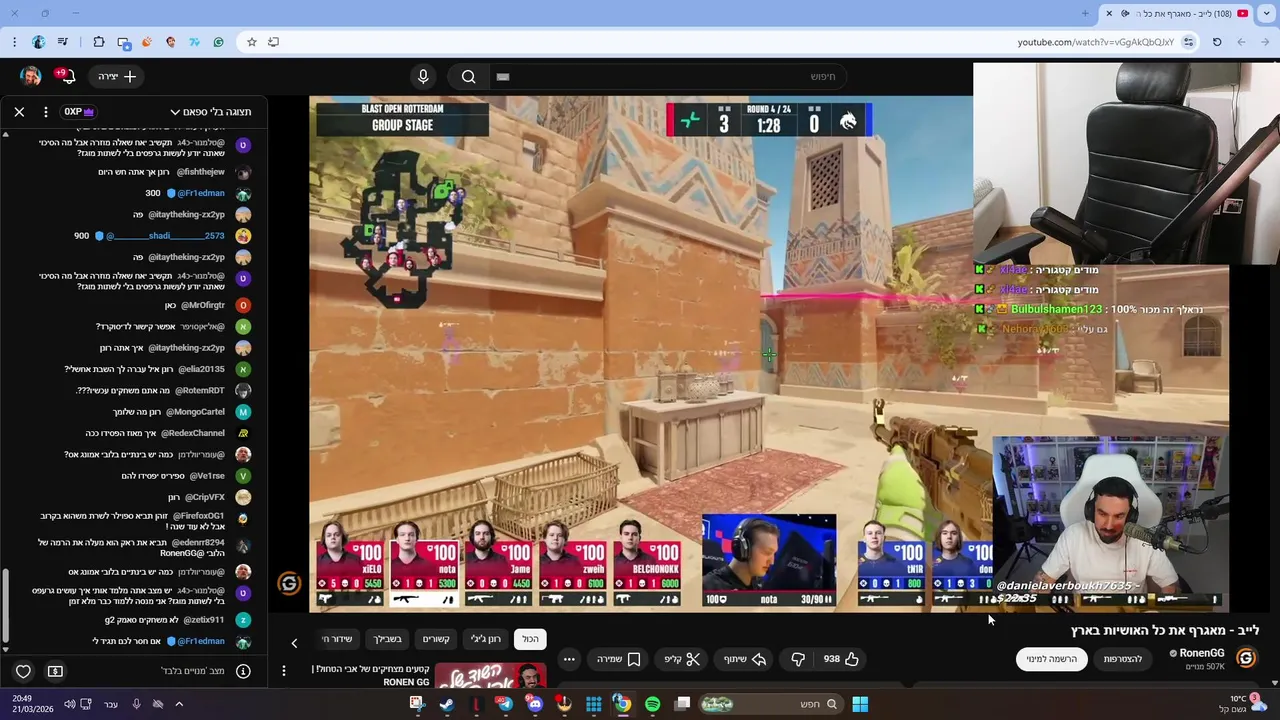
Task: Click the Create (יצירה) button
Action: (x=117, y=76)
